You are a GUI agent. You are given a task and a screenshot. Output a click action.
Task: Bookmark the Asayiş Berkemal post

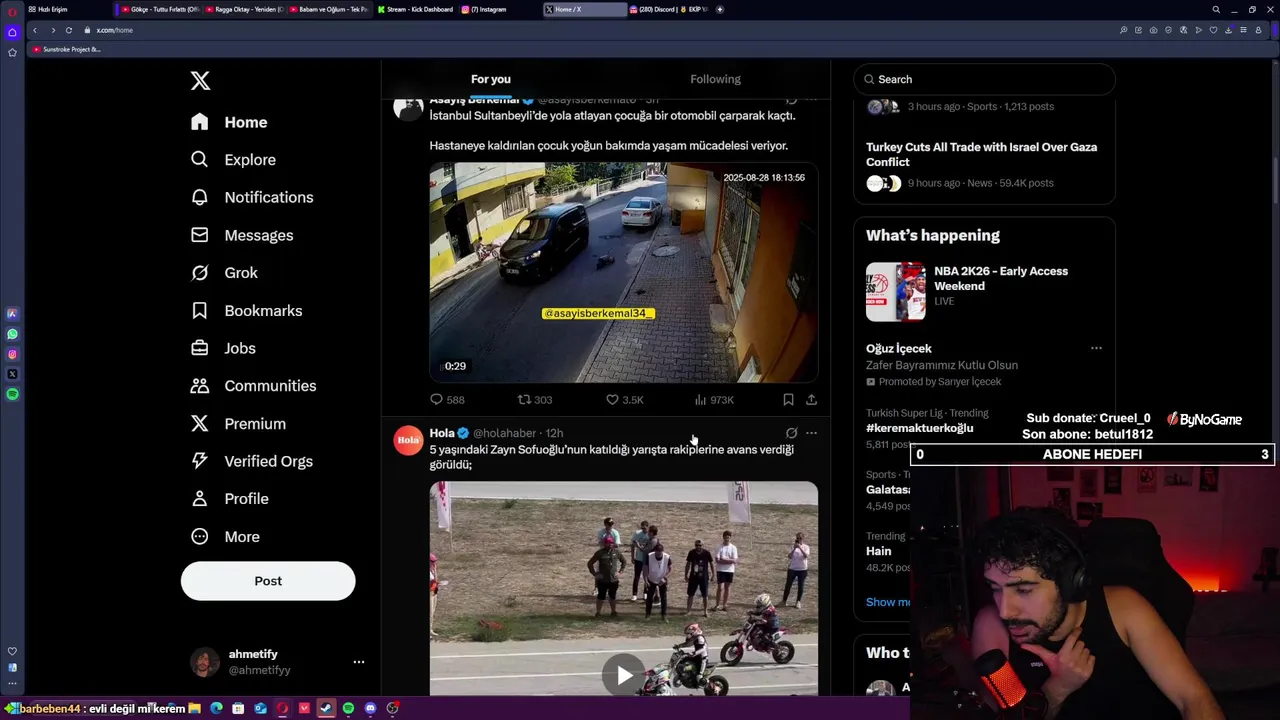788,400
